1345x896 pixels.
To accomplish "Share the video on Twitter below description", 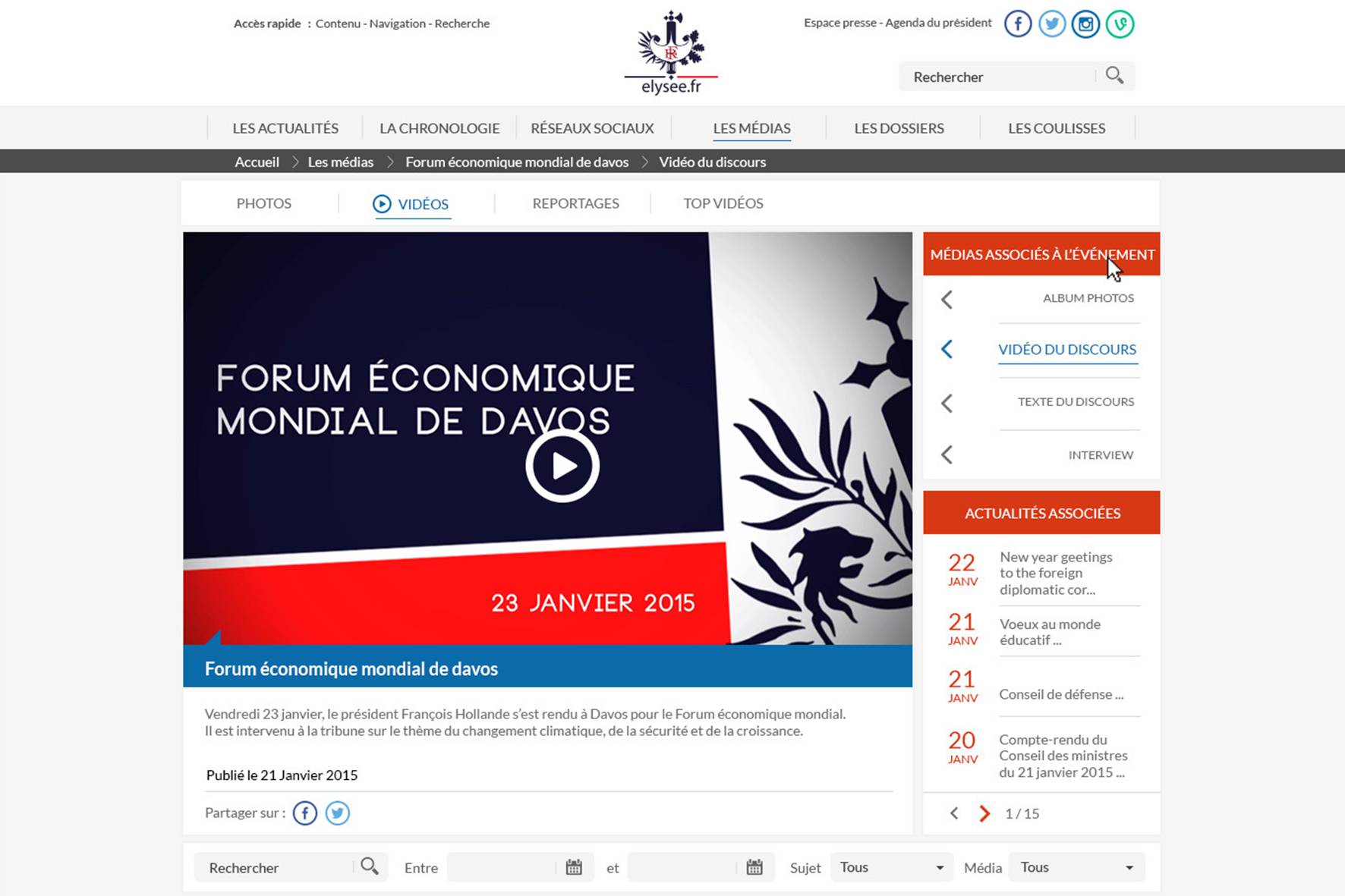I will pyautogui.click(x=338, y=813).
